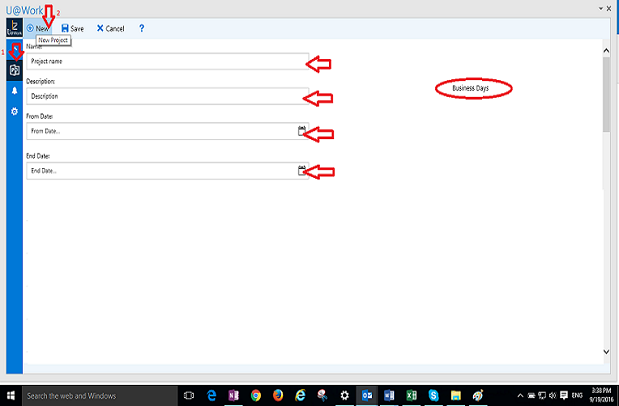Focus the Description text field

pos(160,97)
